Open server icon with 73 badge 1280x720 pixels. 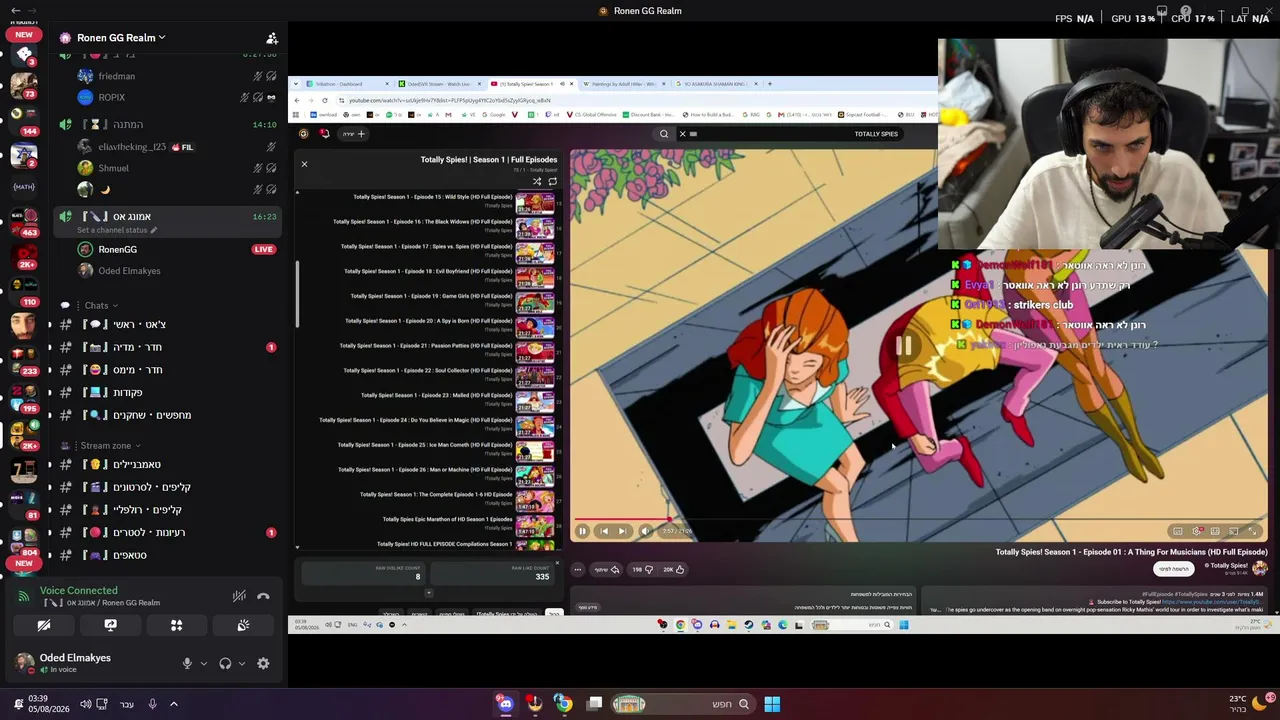tap(24, 85)
